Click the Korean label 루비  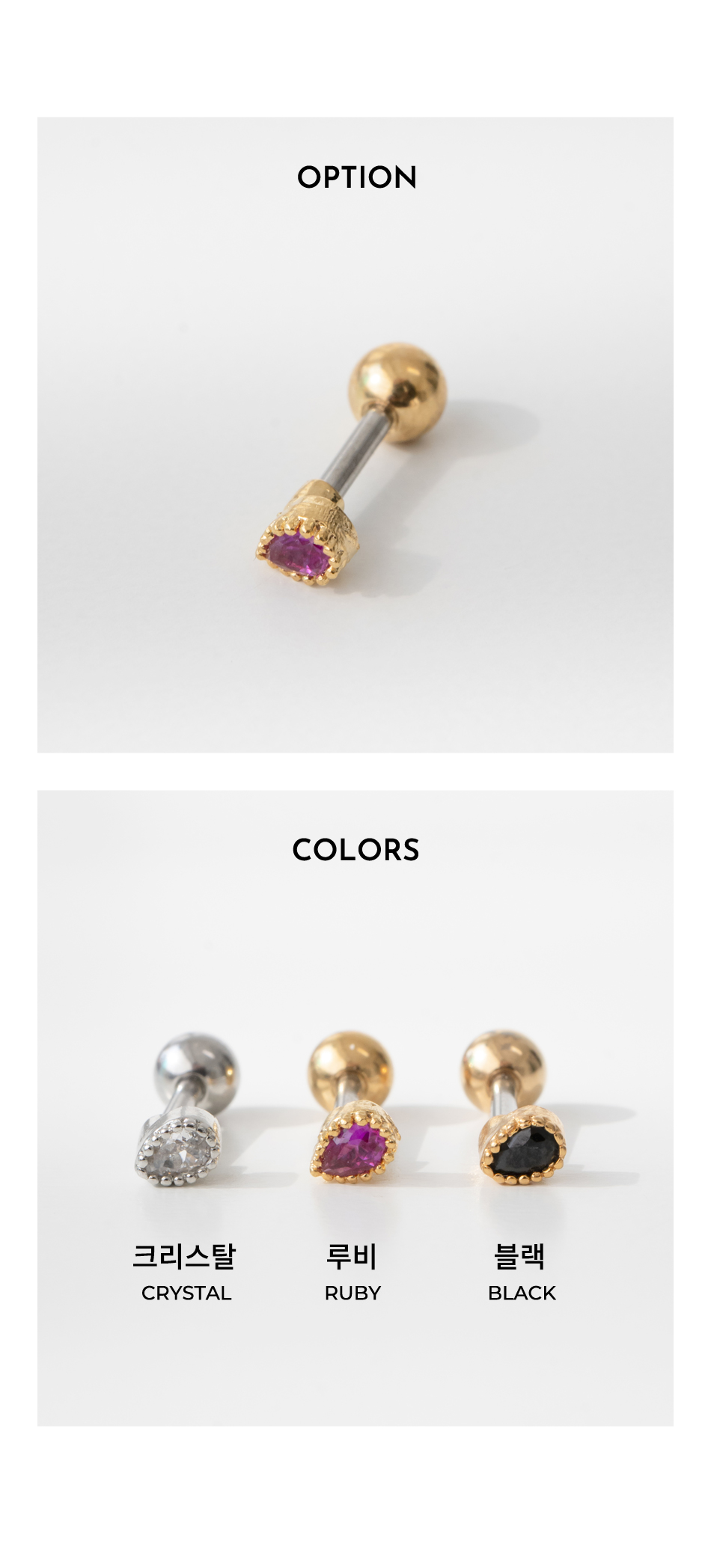tap(352, 1255)
